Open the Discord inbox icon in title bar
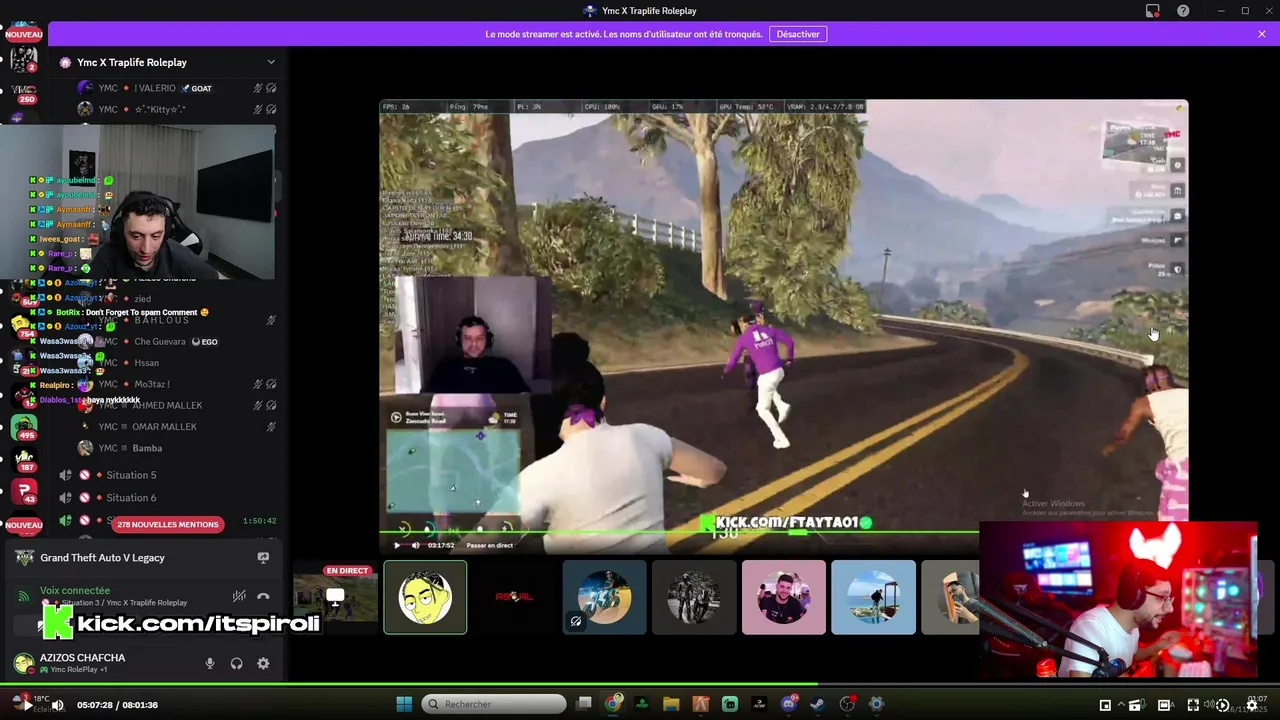This screenshot has width=1280, height=720. pyautogui.click(x=1153, y=11)
